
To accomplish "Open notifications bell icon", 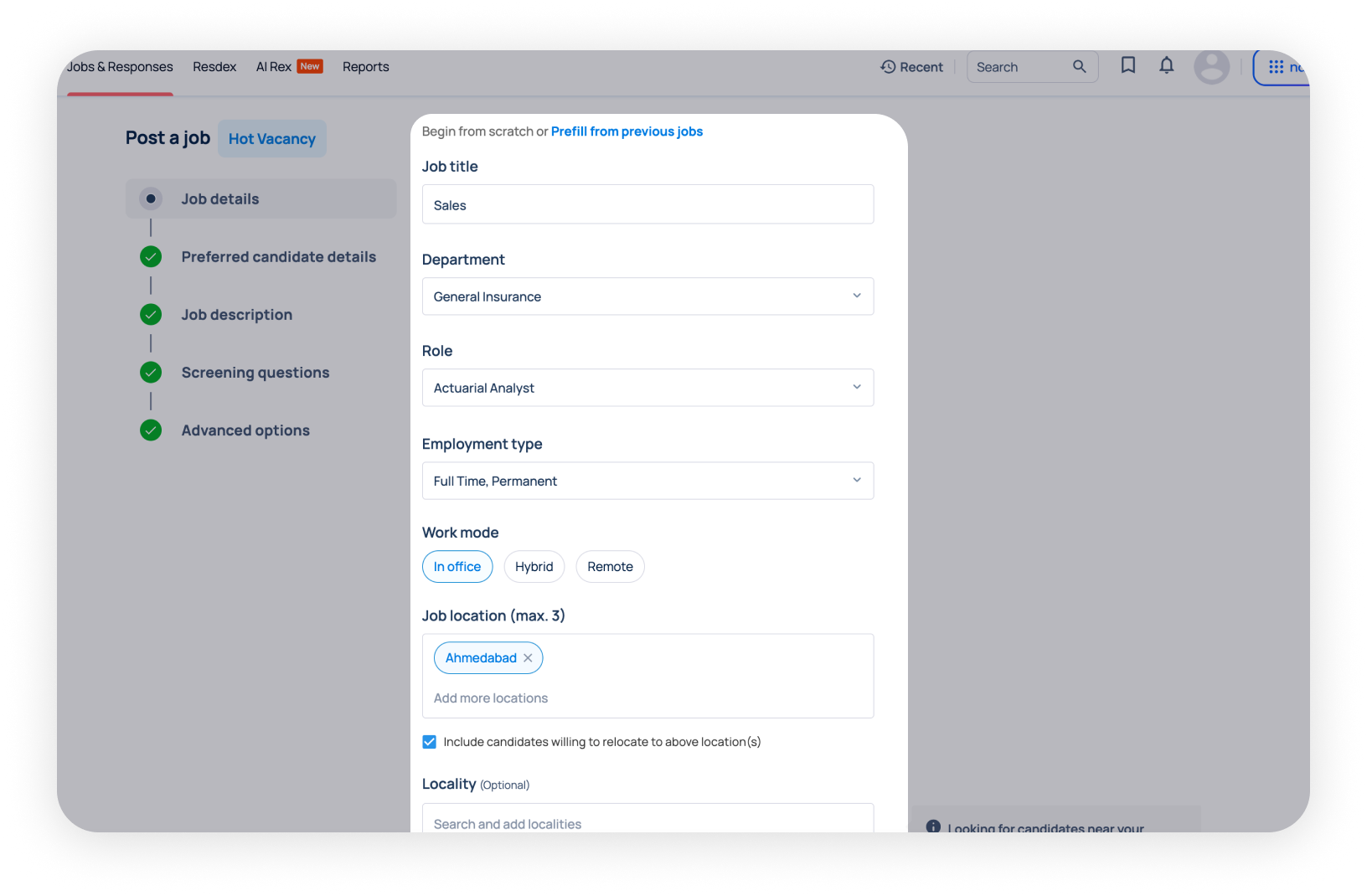I will [x=1166, y=65].
